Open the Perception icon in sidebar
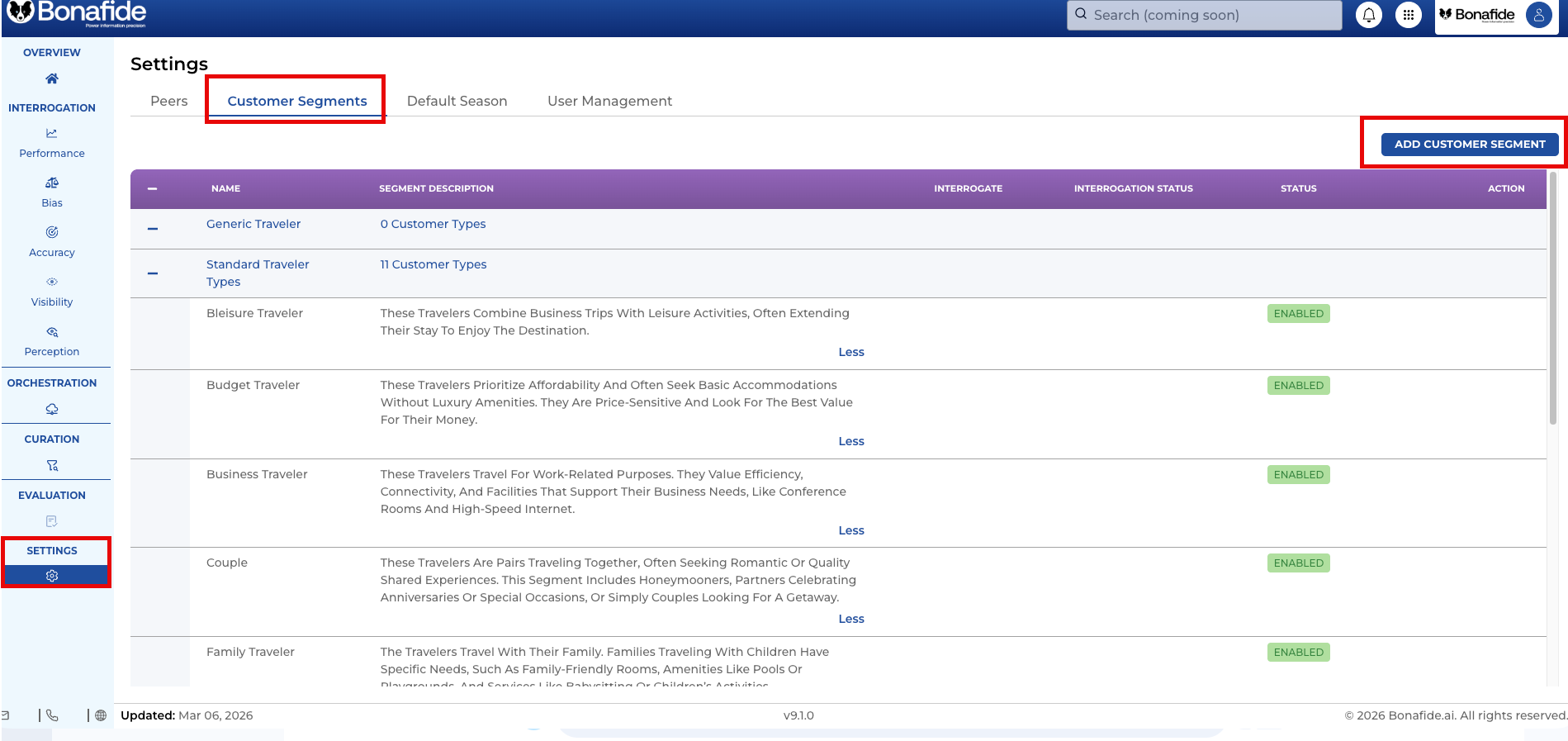This screenshot has width=1568, height=741. [52, 332]
